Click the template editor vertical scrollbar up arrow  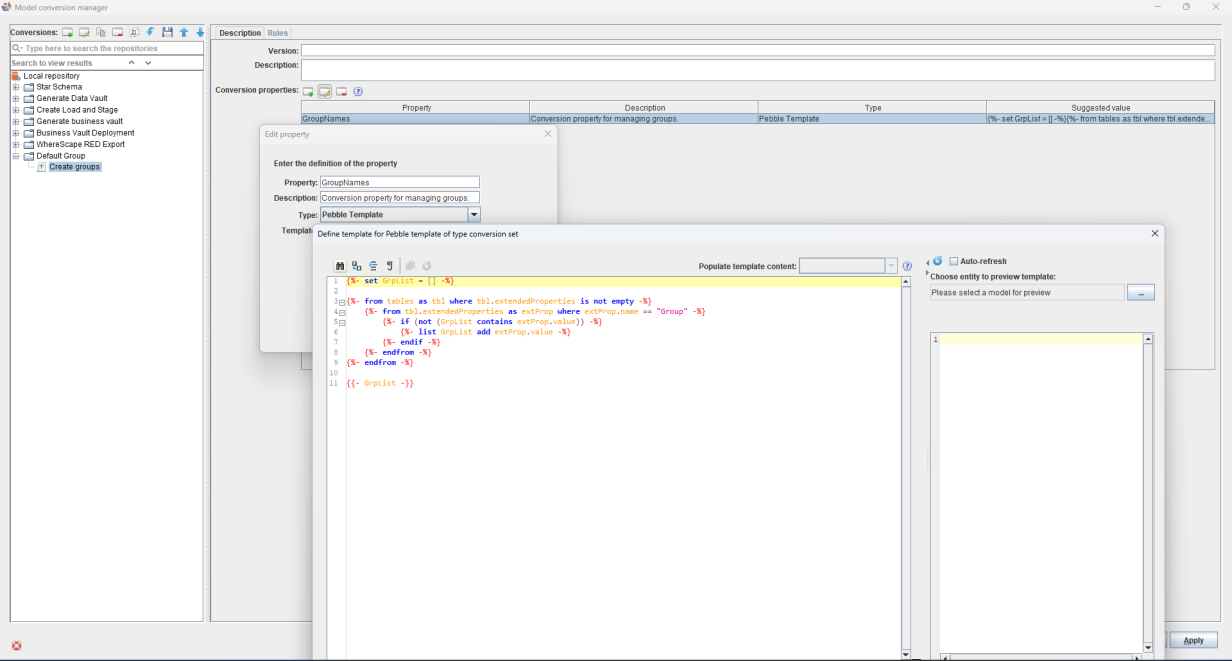click(x=906, y=282)
